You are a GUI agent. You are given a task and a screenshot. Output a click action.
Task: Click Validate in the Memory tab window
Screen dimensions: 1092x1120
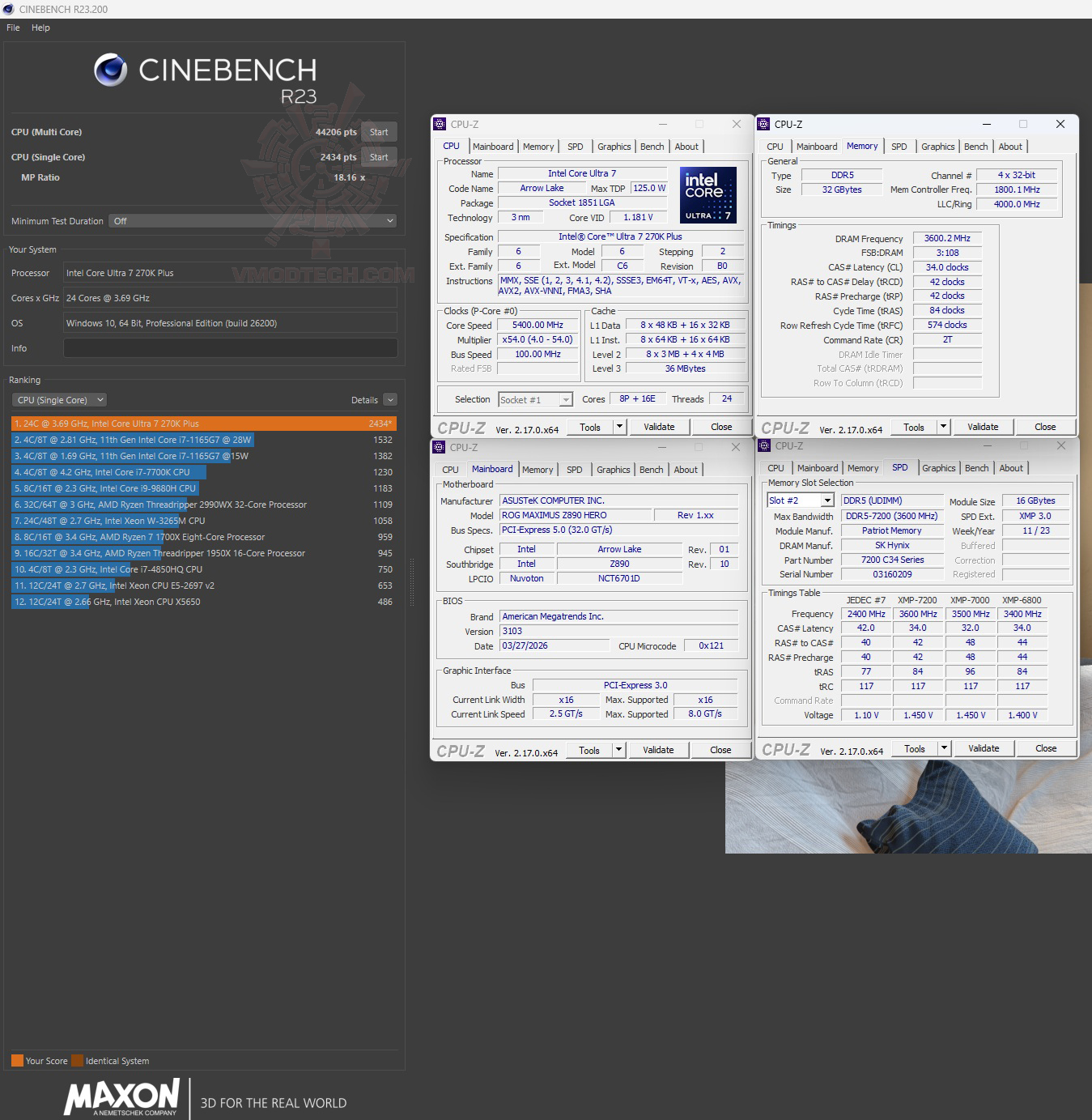tap(983, 427)
